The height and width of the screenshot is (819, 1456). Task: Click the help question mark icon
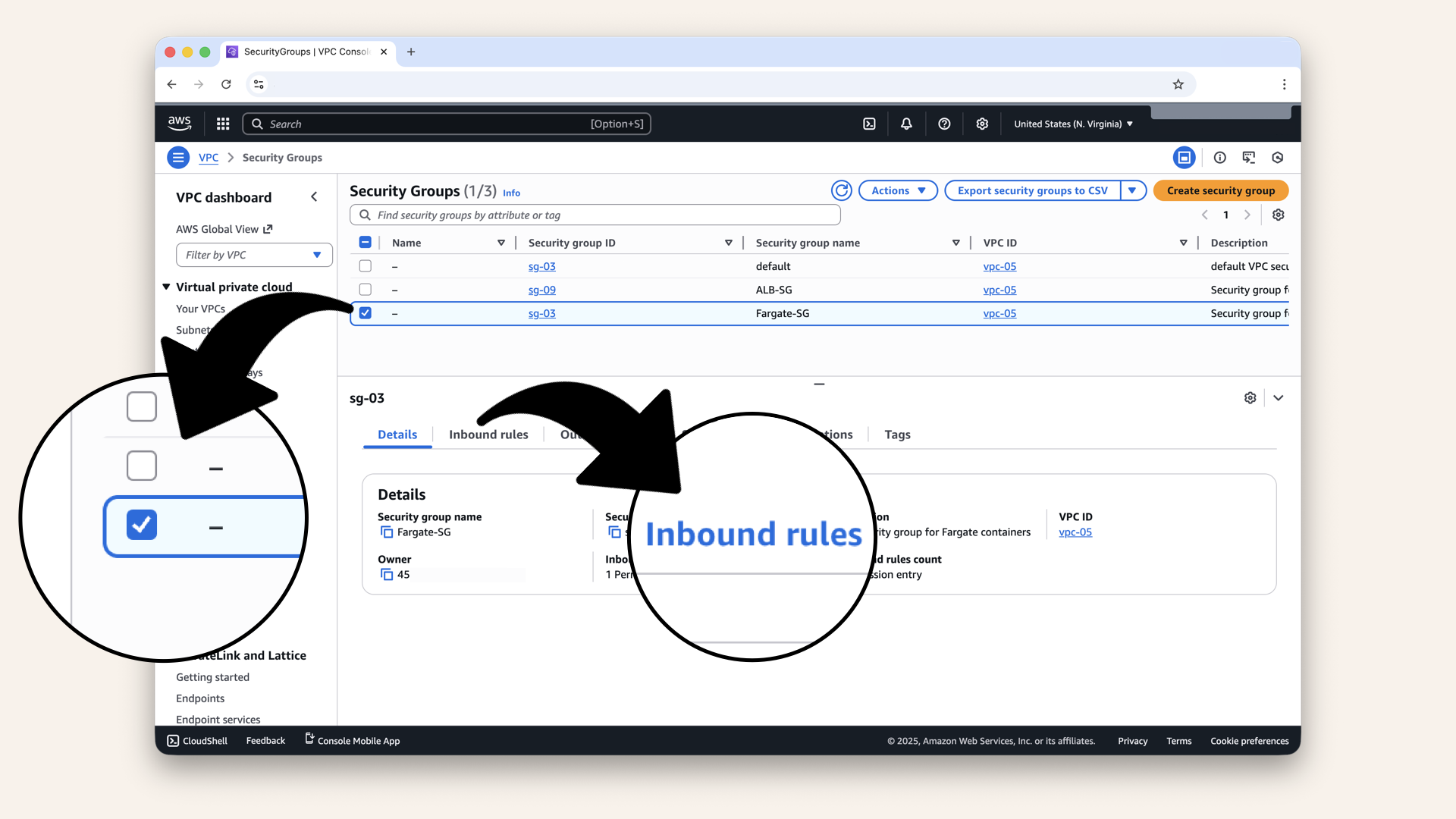point(944,123)
